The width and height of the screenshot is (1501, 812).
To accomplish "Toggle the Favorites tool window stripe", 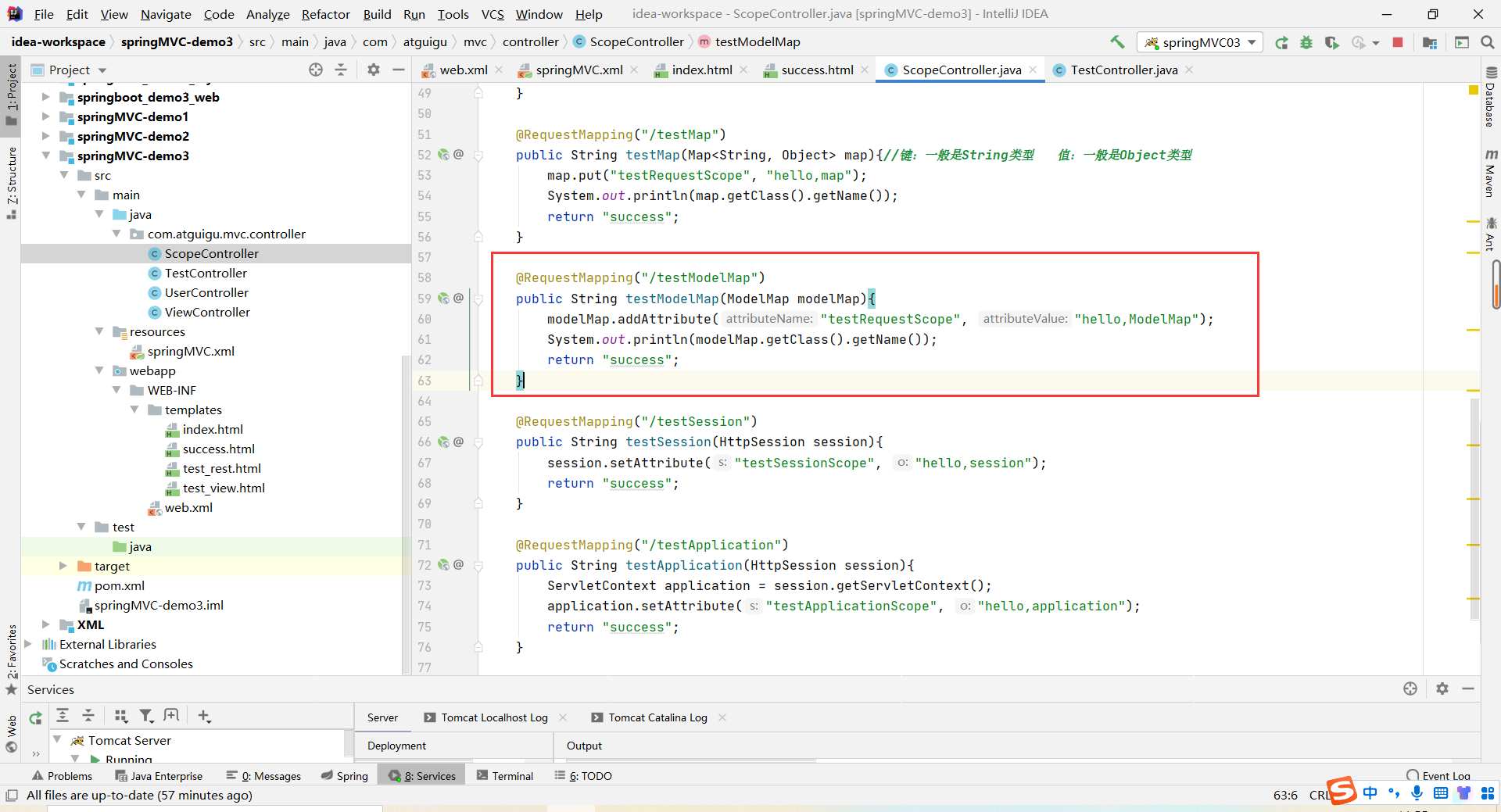I will tap(12, 659).
